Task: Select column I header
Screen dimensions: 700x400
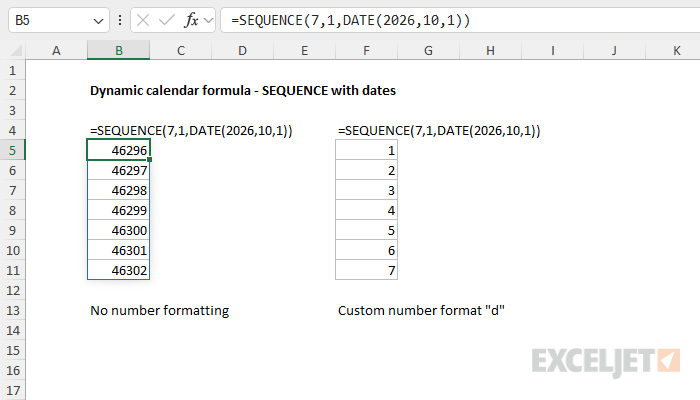Action: click(x=552, y=50)
